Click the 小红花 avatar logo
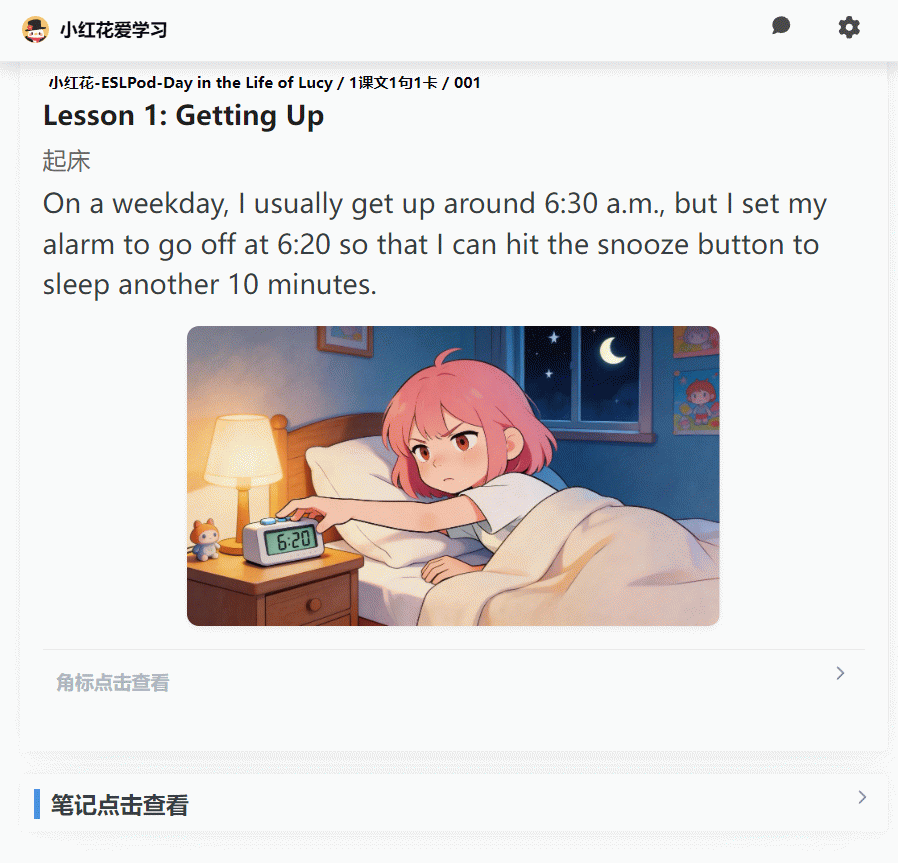The width and height of the screenshot is (898, 863). (x=36, y=30)
